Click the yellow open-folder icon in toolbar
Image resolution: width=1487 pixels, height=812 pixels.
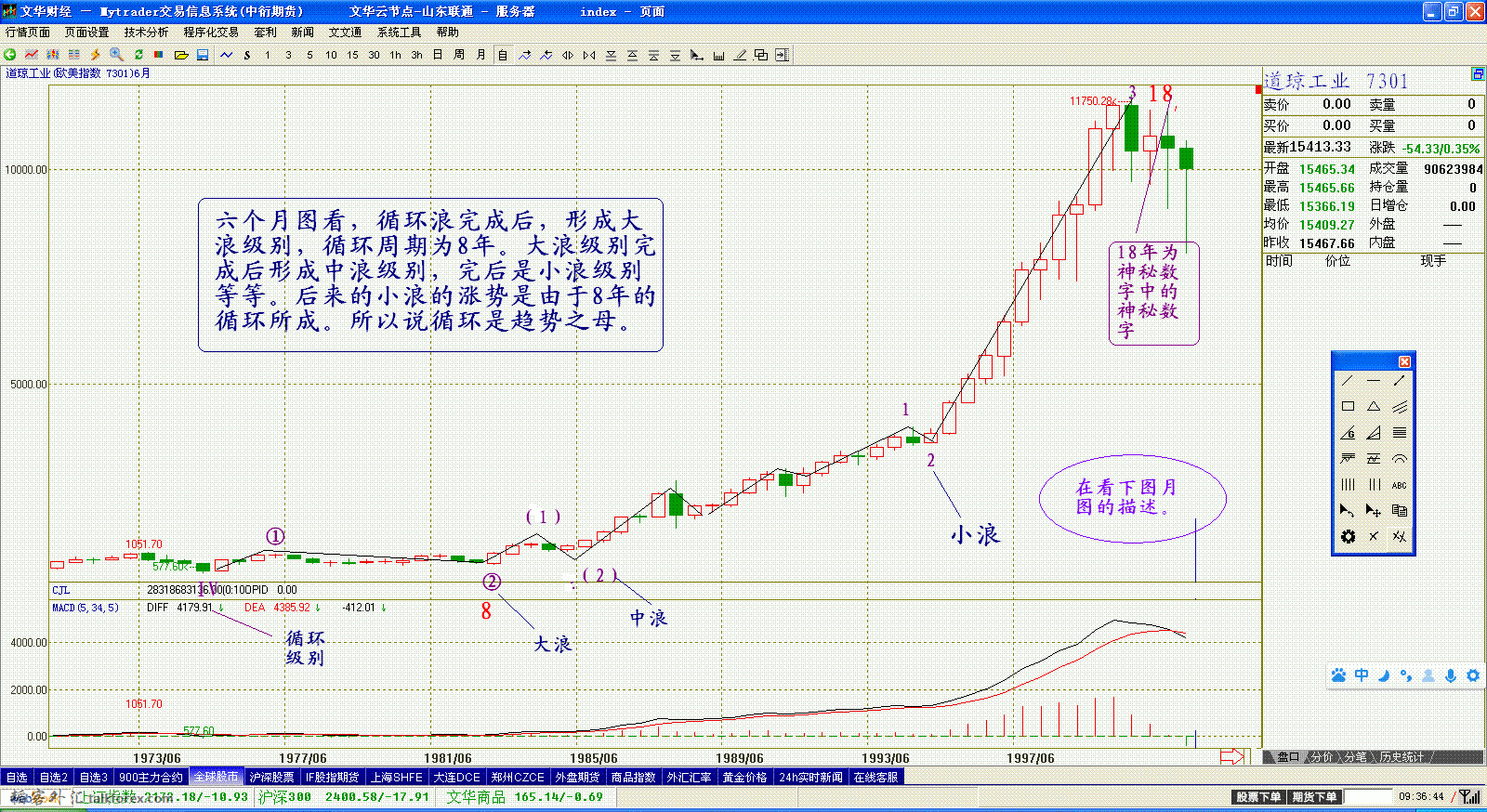click(x=181, y=55)
